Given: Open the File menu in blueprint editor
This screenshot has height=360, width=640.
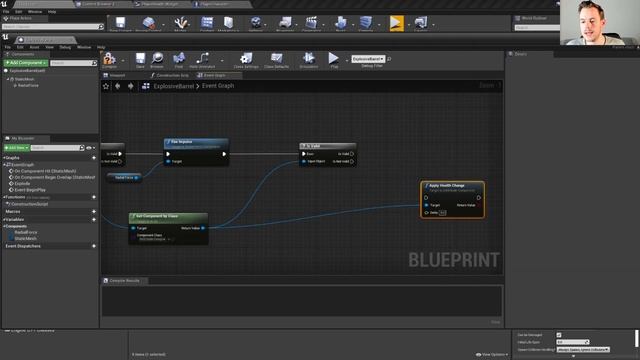Looking at the screenshot, I should [x=8, y=47].
